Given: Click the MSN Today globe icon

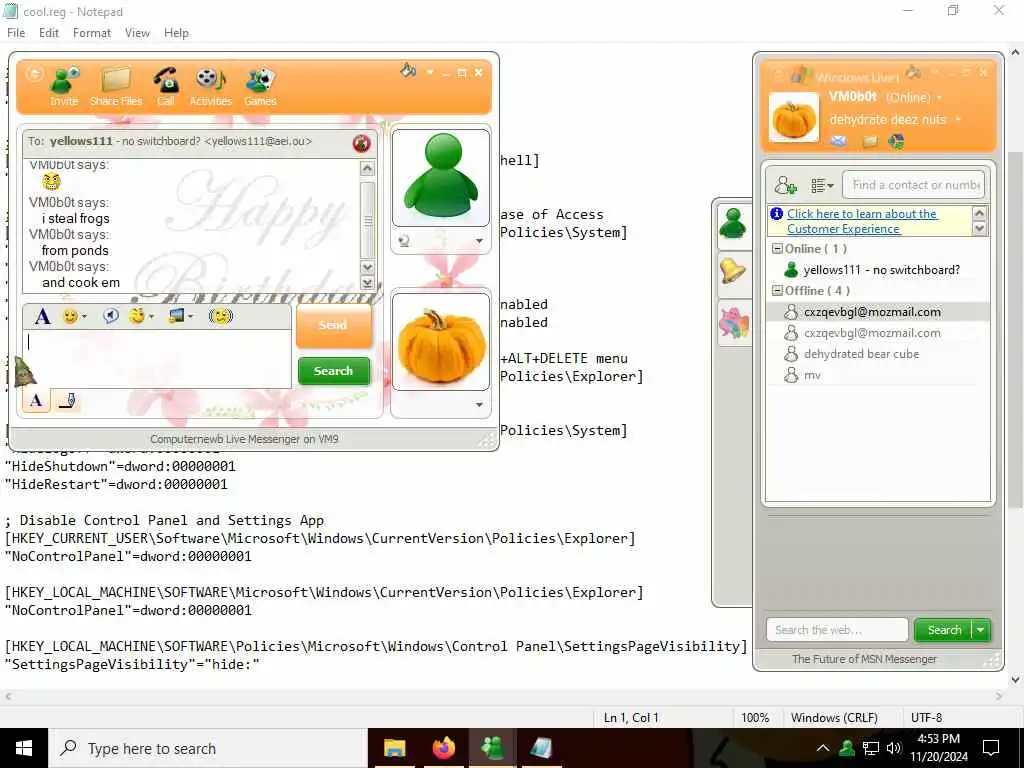Looking at the screenshot, I should pyautogui.click(x=896, y=141).
